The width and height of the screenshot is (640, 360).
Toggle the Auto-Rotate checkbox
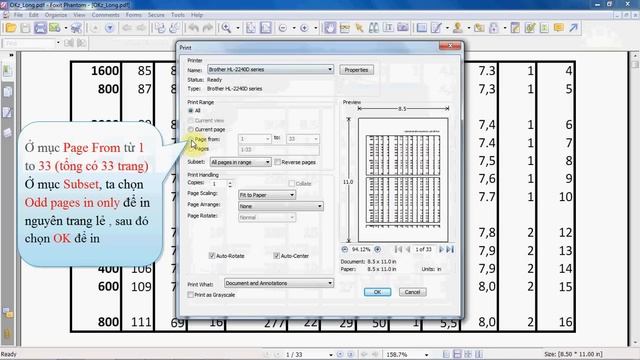coord(211,256)
